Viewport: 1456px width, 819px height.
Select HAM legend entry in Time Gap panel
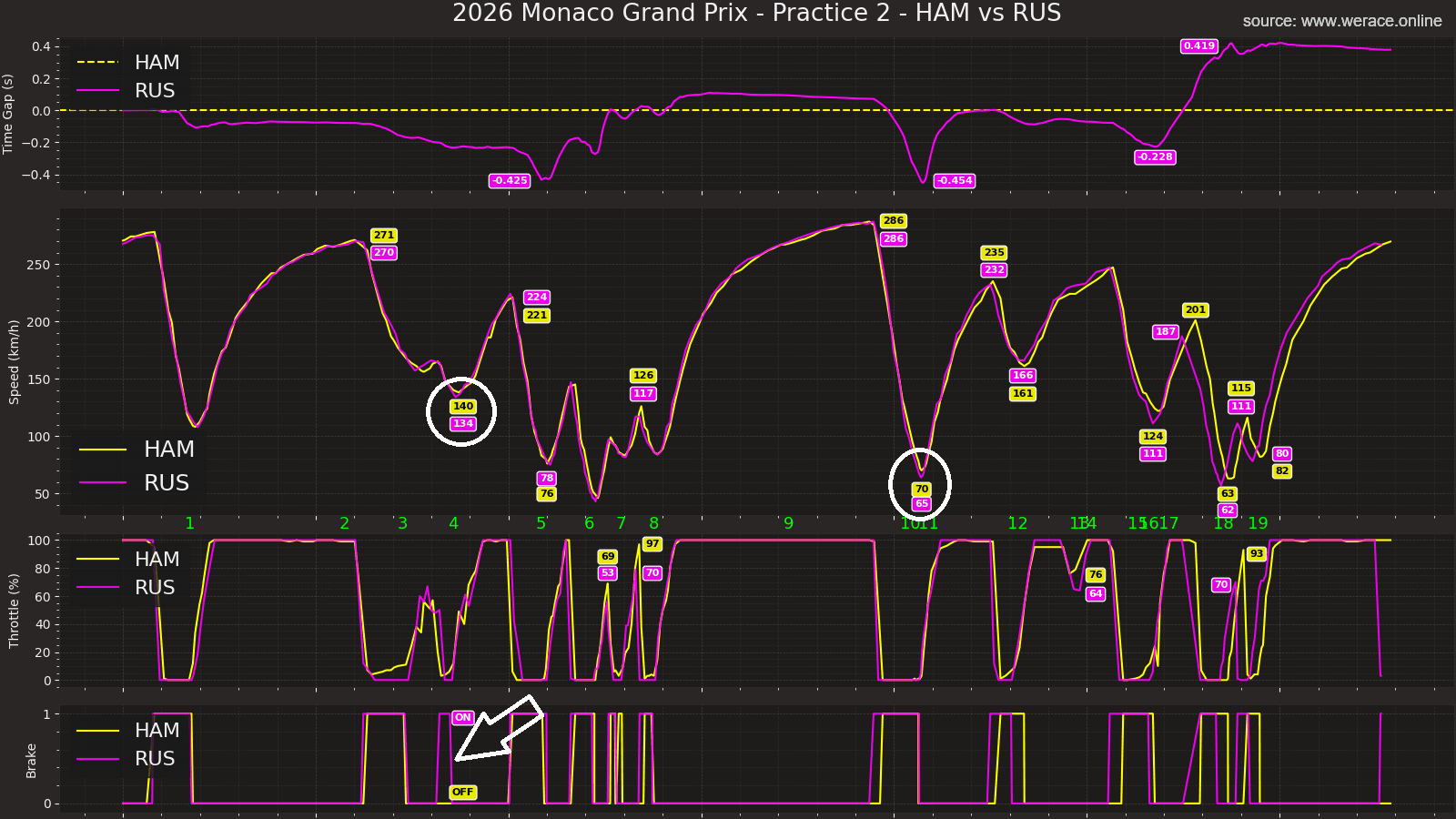point(128,62)
